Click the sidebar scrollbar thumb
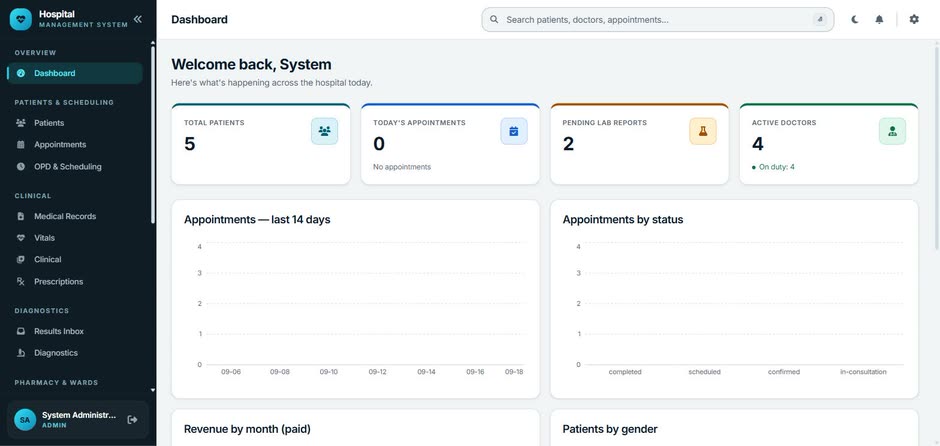 (153, 135)
